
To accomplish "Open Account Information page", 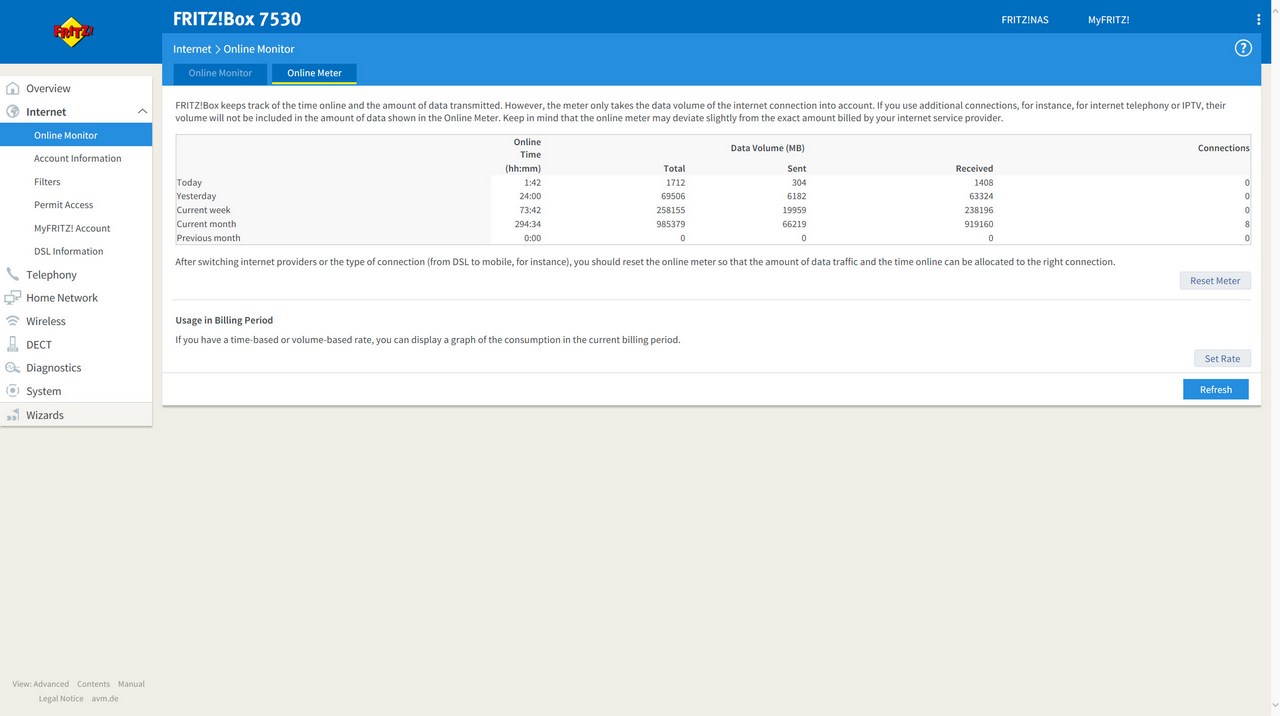I will [x=76, y=158].
